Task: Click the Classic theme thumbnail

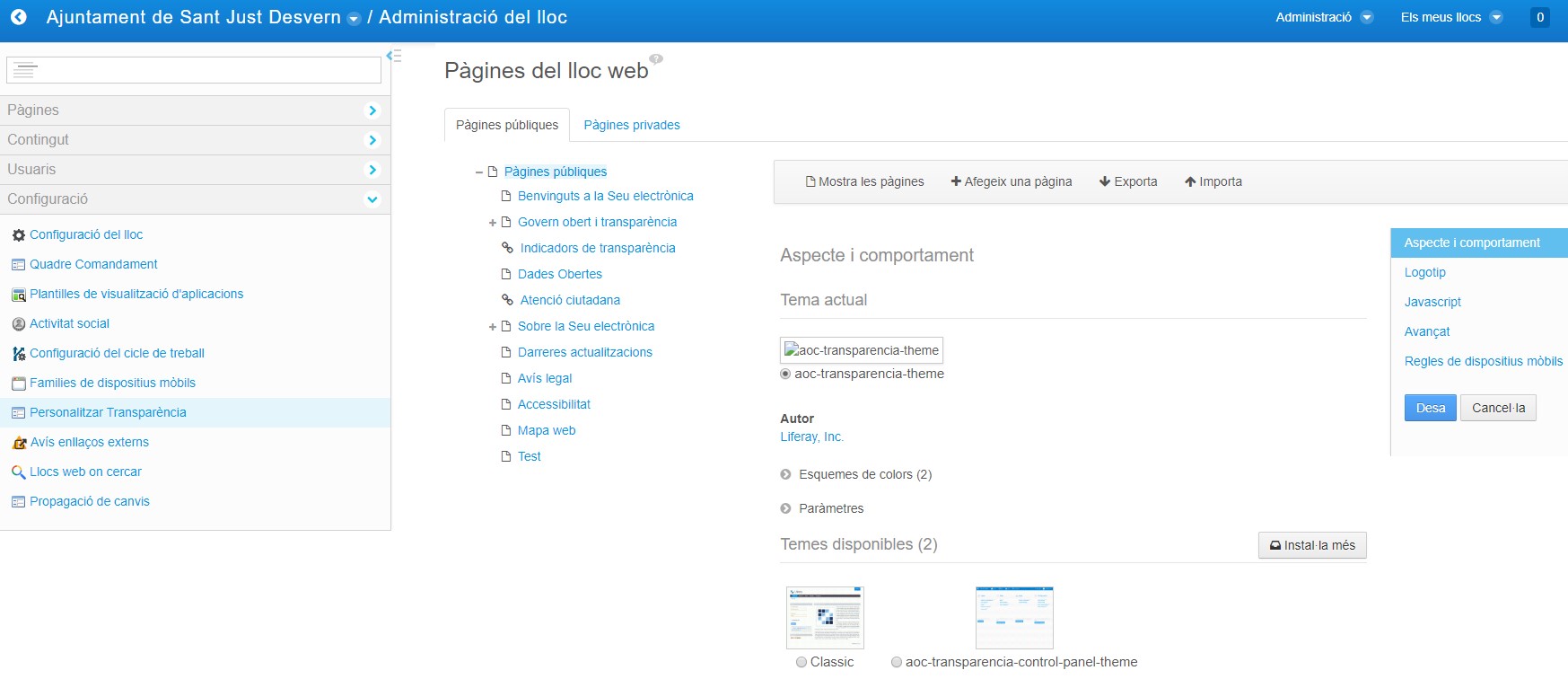Action: 825,618
